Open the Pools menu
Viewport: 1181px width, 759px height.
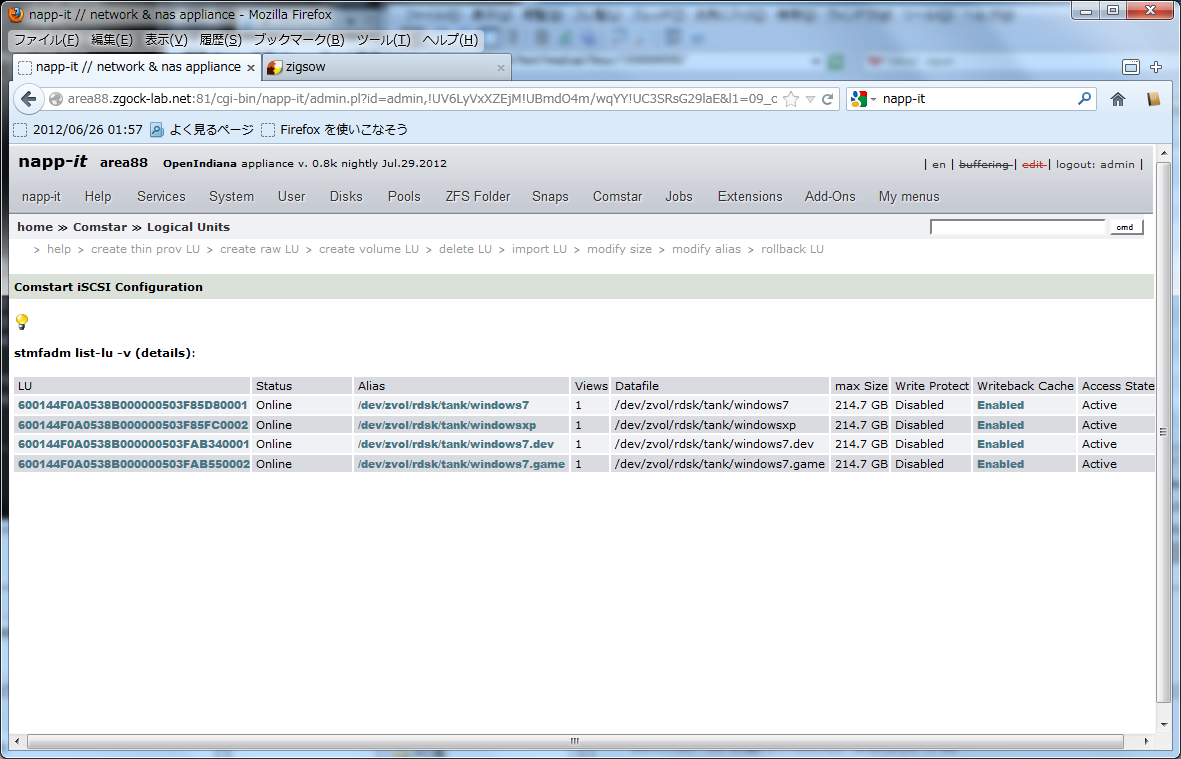(404, 197)
